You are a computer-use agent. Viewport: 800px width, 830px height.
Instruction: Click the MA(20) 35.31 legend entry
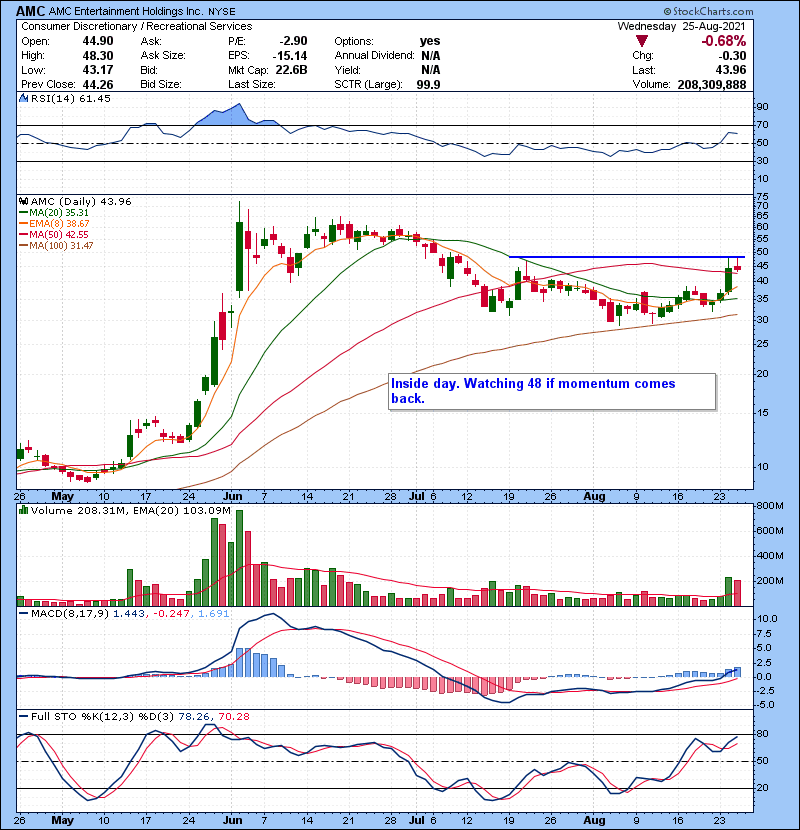pyautogui.click(x=54, y=213)
